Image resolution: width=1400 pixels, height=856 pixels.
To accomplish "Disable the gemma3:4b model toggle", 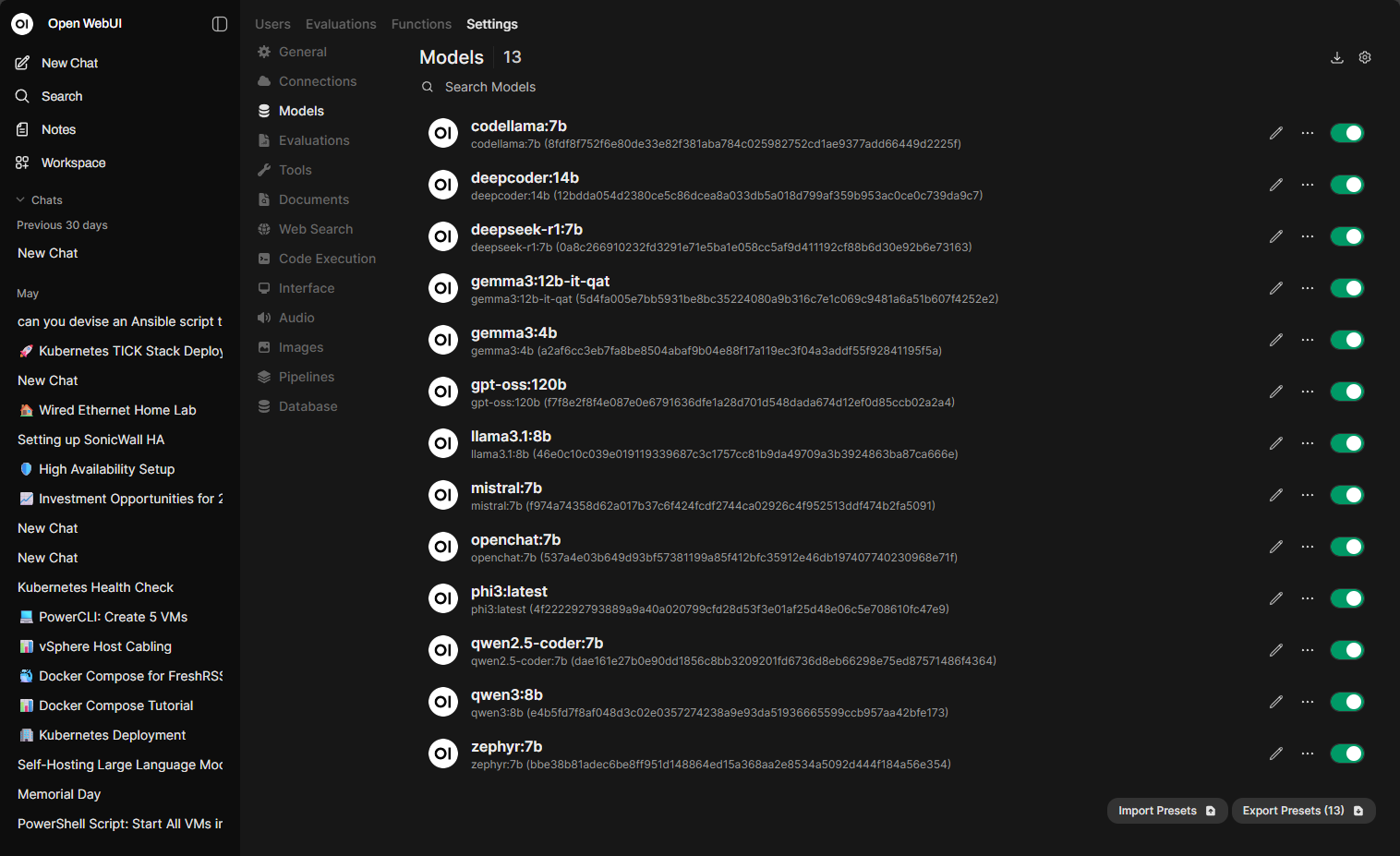I will click(x=1346, y=340).
